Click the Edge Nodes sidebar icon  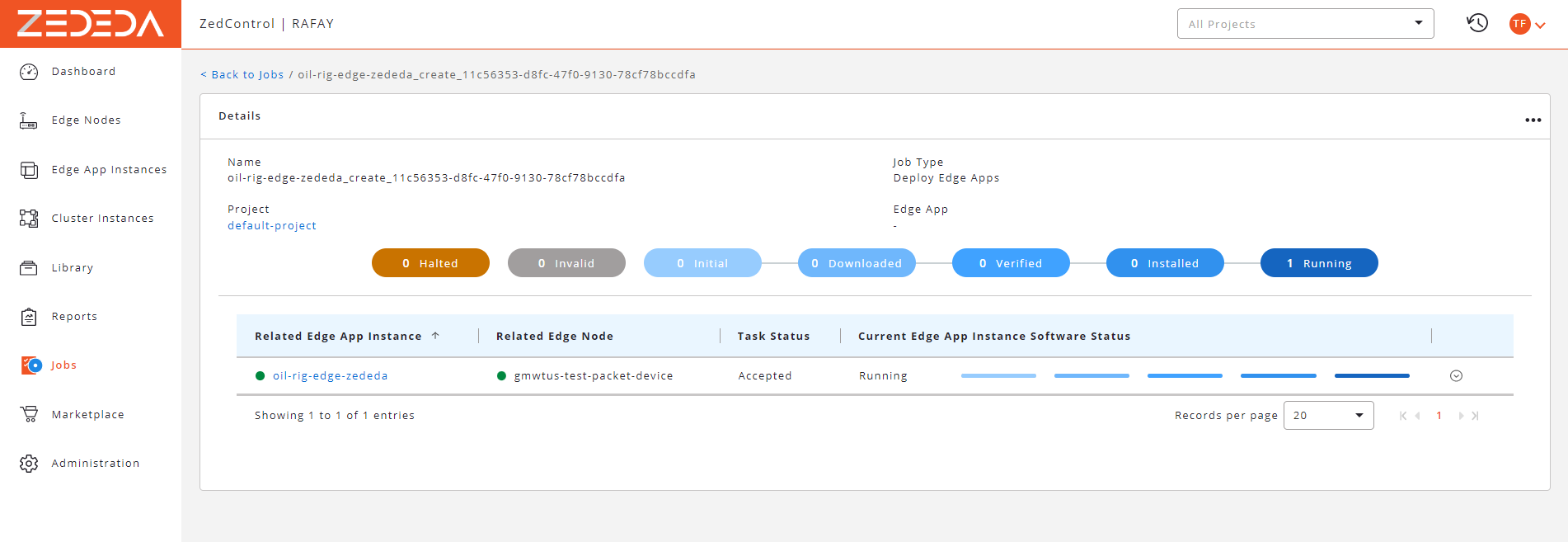click(x=29, y=120)
